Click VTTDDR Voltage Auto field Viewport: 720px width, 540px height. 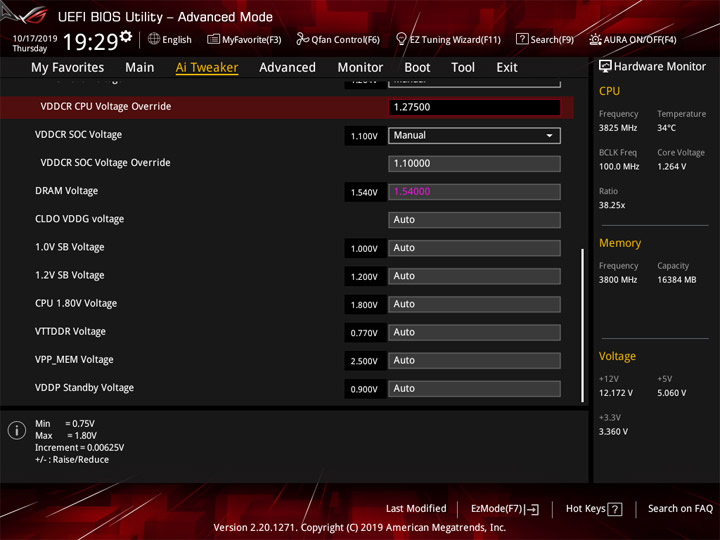click(x=474, y=332)
